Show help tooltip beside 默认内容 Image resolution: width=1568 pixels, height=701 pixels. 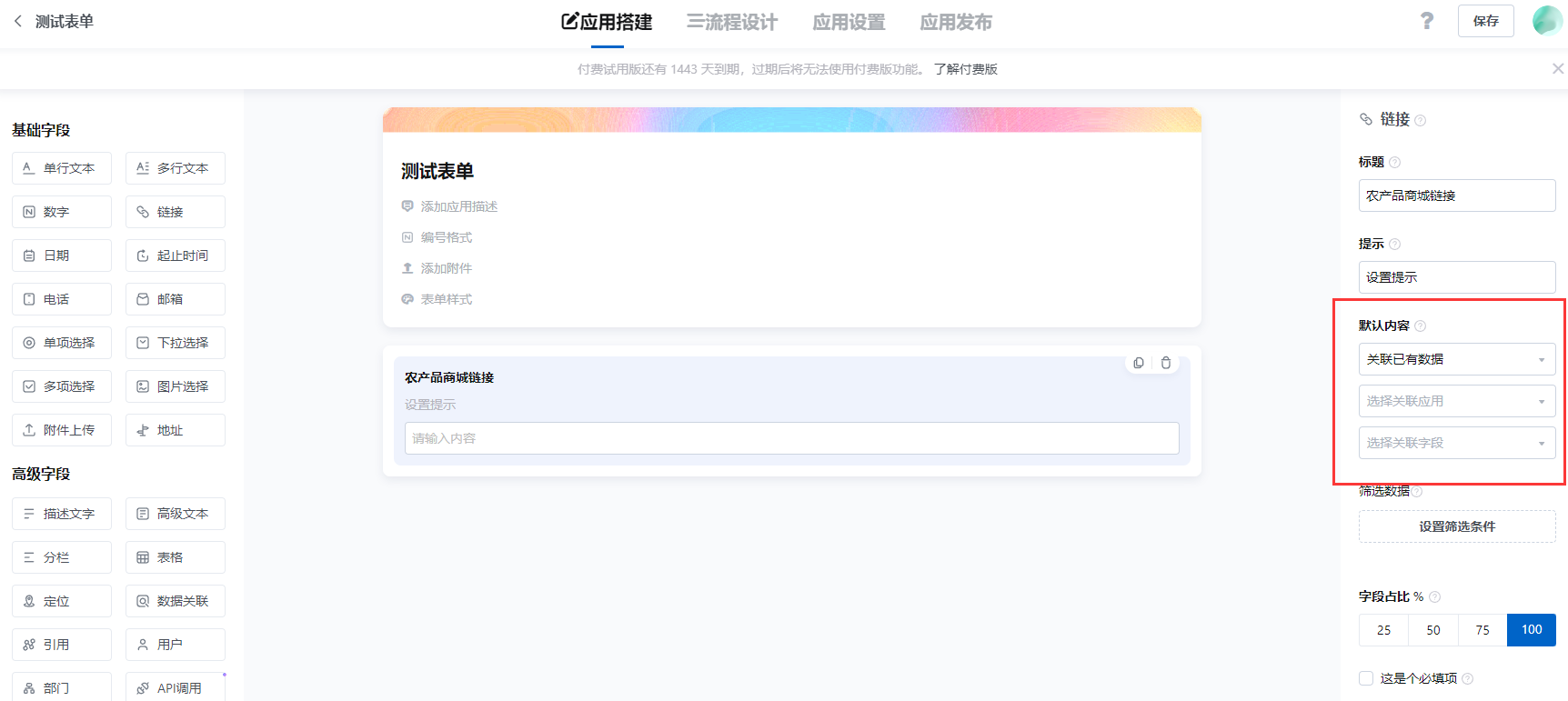point(1421,326)
